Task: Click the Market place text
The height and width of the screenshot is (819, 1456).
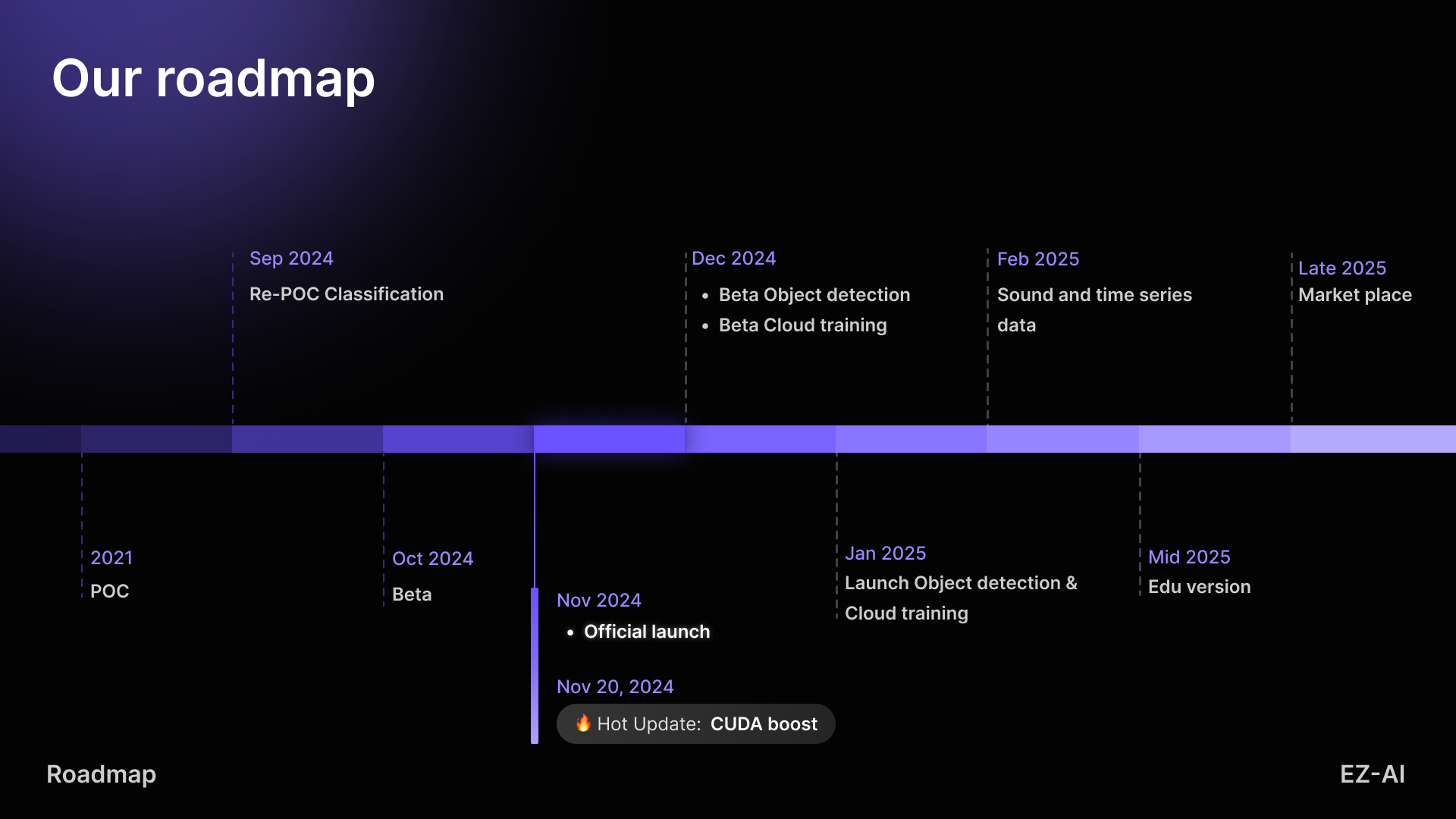Action: tap(1354, 294)
